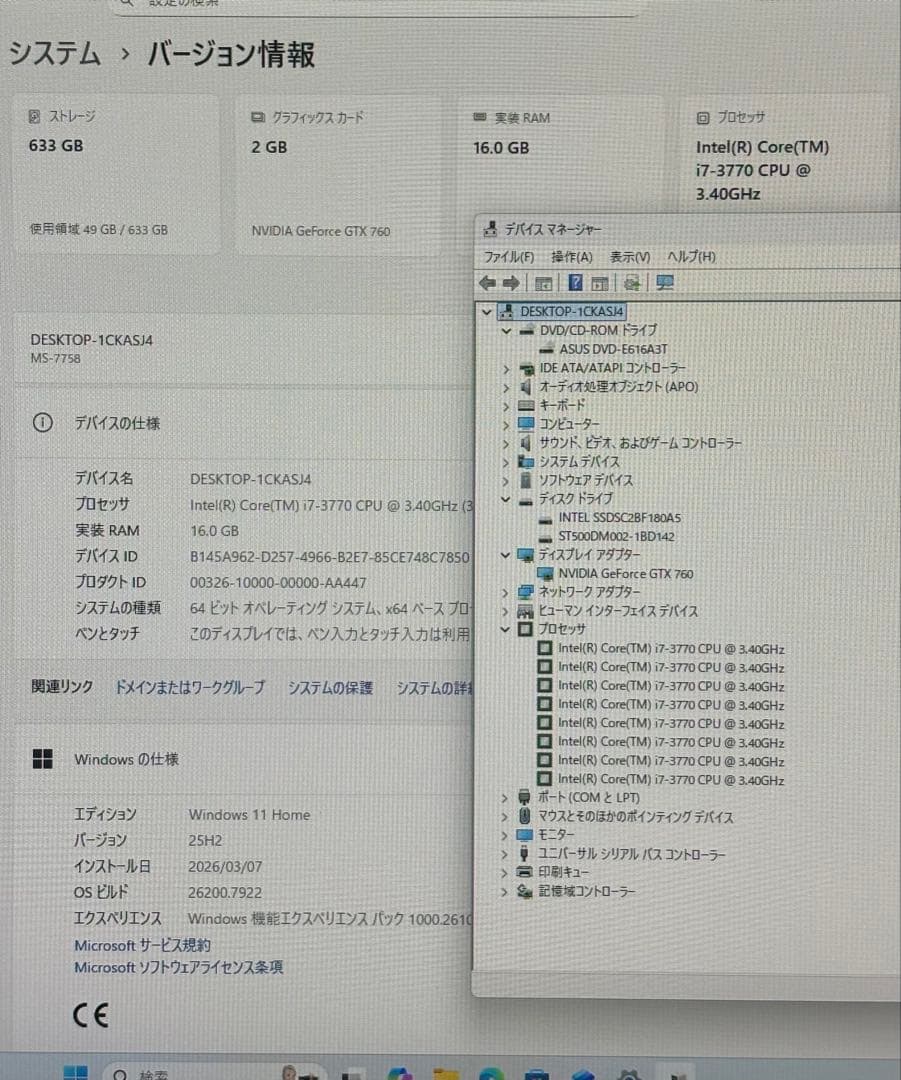The width and height of the screenshot is (901, 1080).
Task: Click the install date 2026/03/07
Action: coord(225,866)
